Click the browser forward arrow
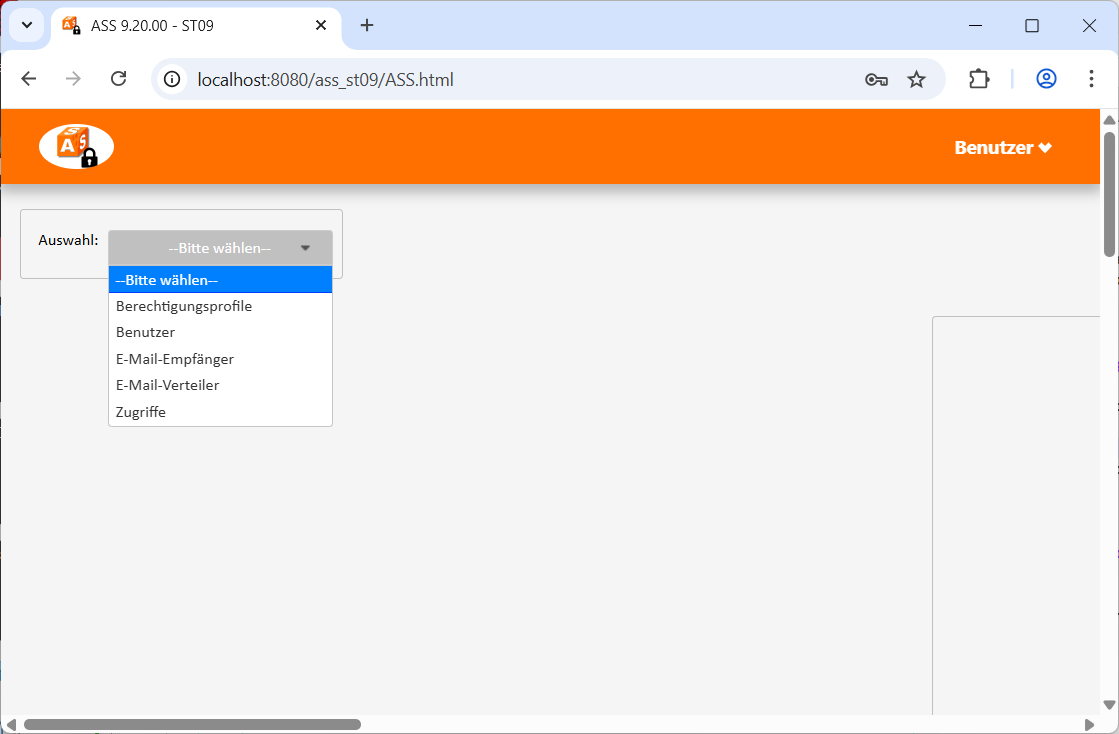Viewport: 1119px width, 734px height. point(73,79)
